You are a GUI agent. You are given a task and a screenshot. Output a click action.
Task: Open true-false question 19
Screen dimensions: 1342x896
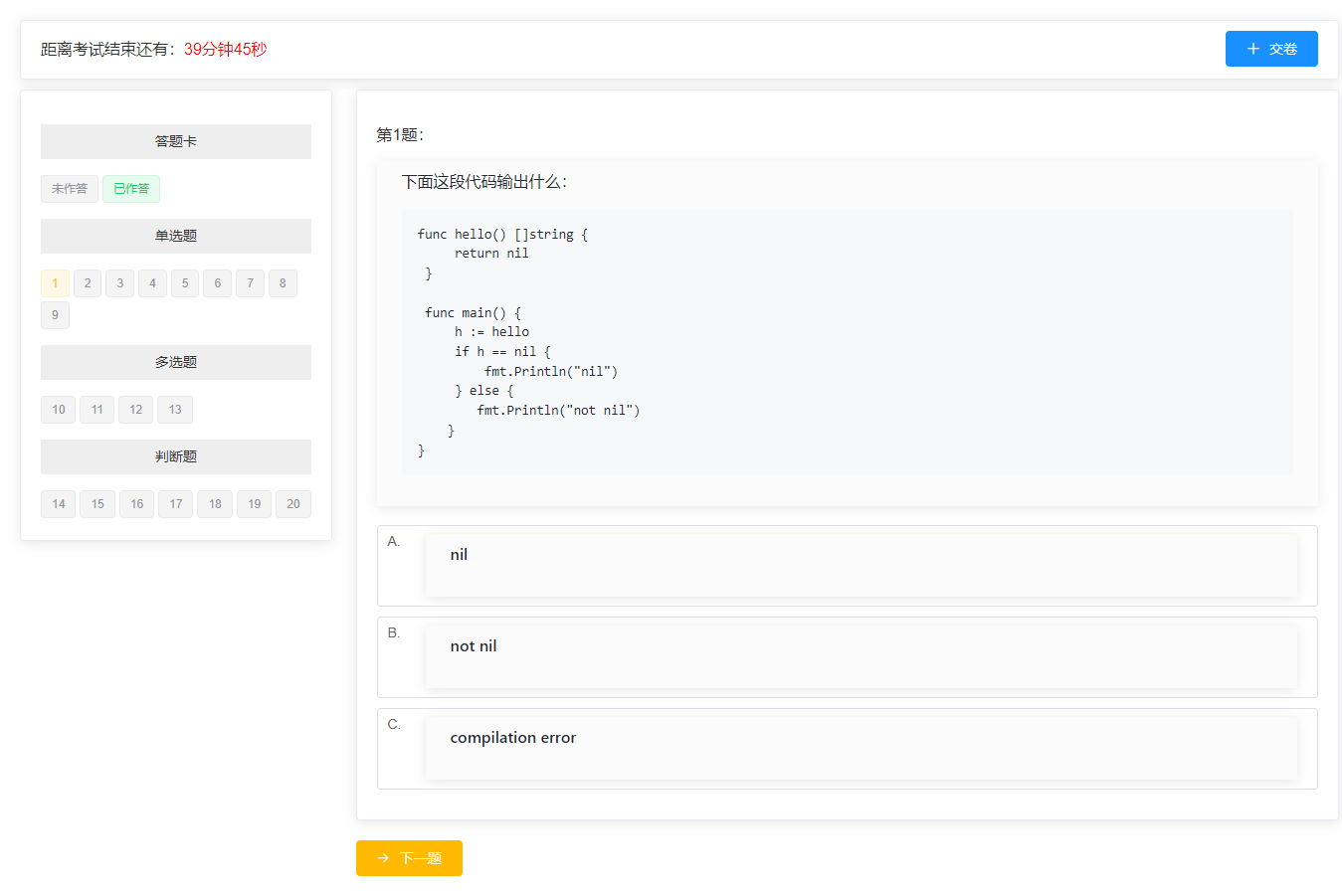tap(255, 504)
